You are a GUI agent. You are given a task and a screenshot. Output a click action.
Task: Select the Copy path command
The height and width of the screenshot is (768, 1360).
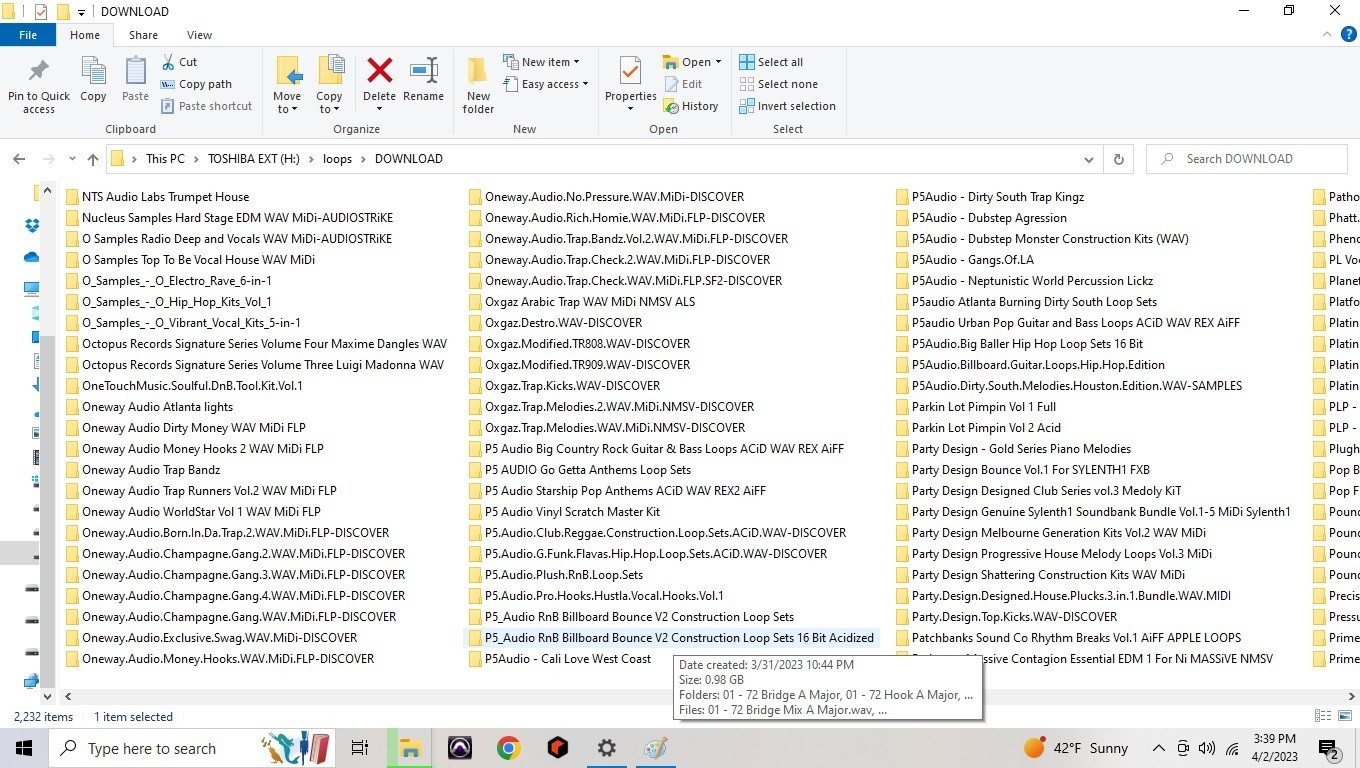point(195,84)
